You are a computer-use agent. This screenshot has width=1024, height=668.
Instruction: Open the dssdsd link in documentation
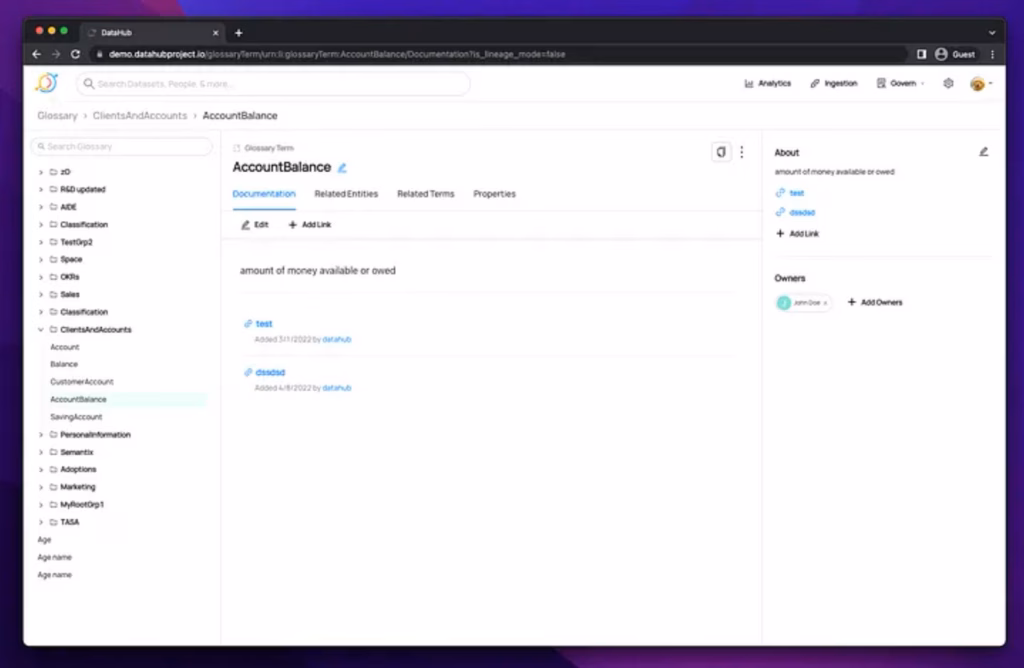[x=270, y=372]
